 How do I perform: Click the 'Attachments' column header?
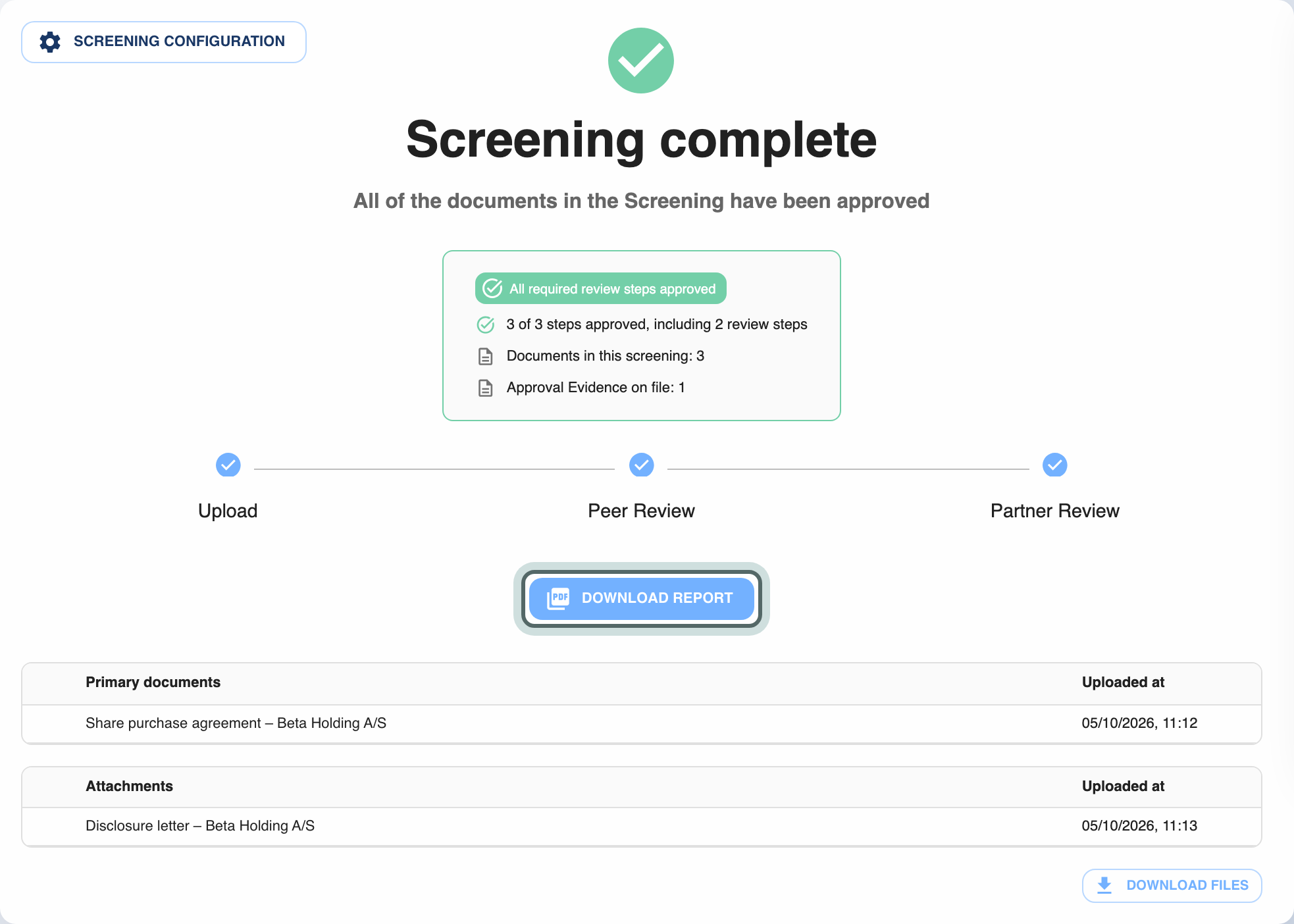[129, 786]
